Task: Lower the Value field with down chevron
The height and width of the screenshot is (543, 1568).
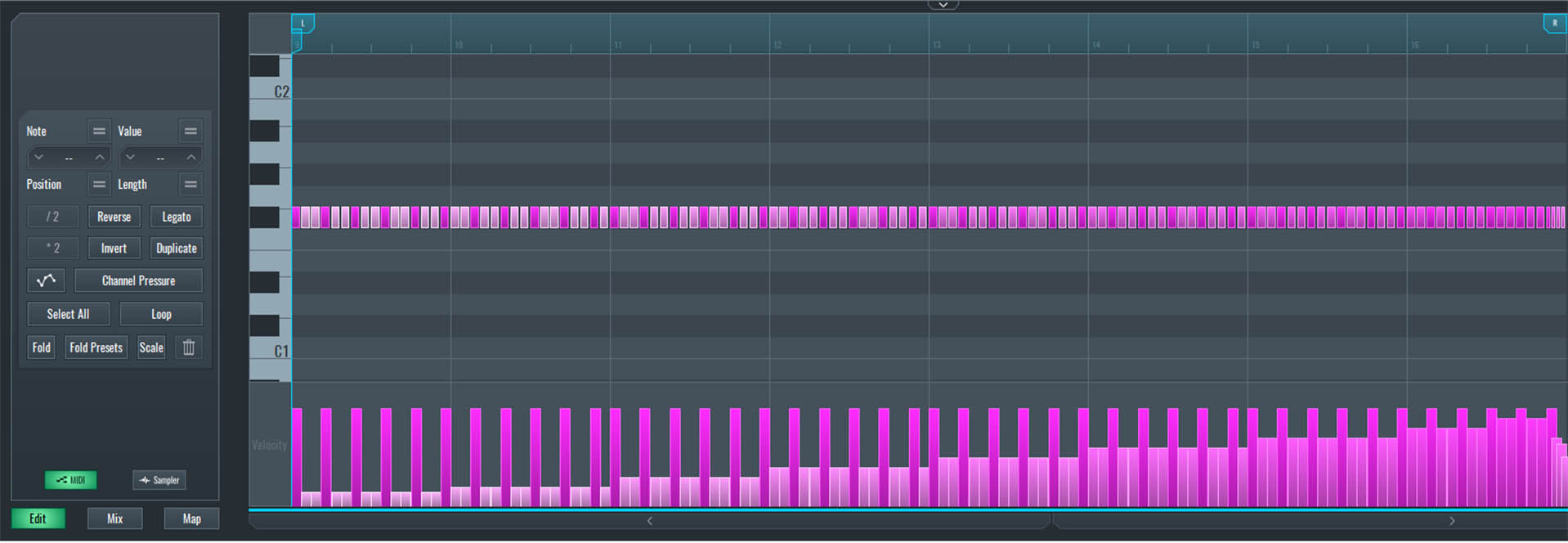Action: [130, 157]
